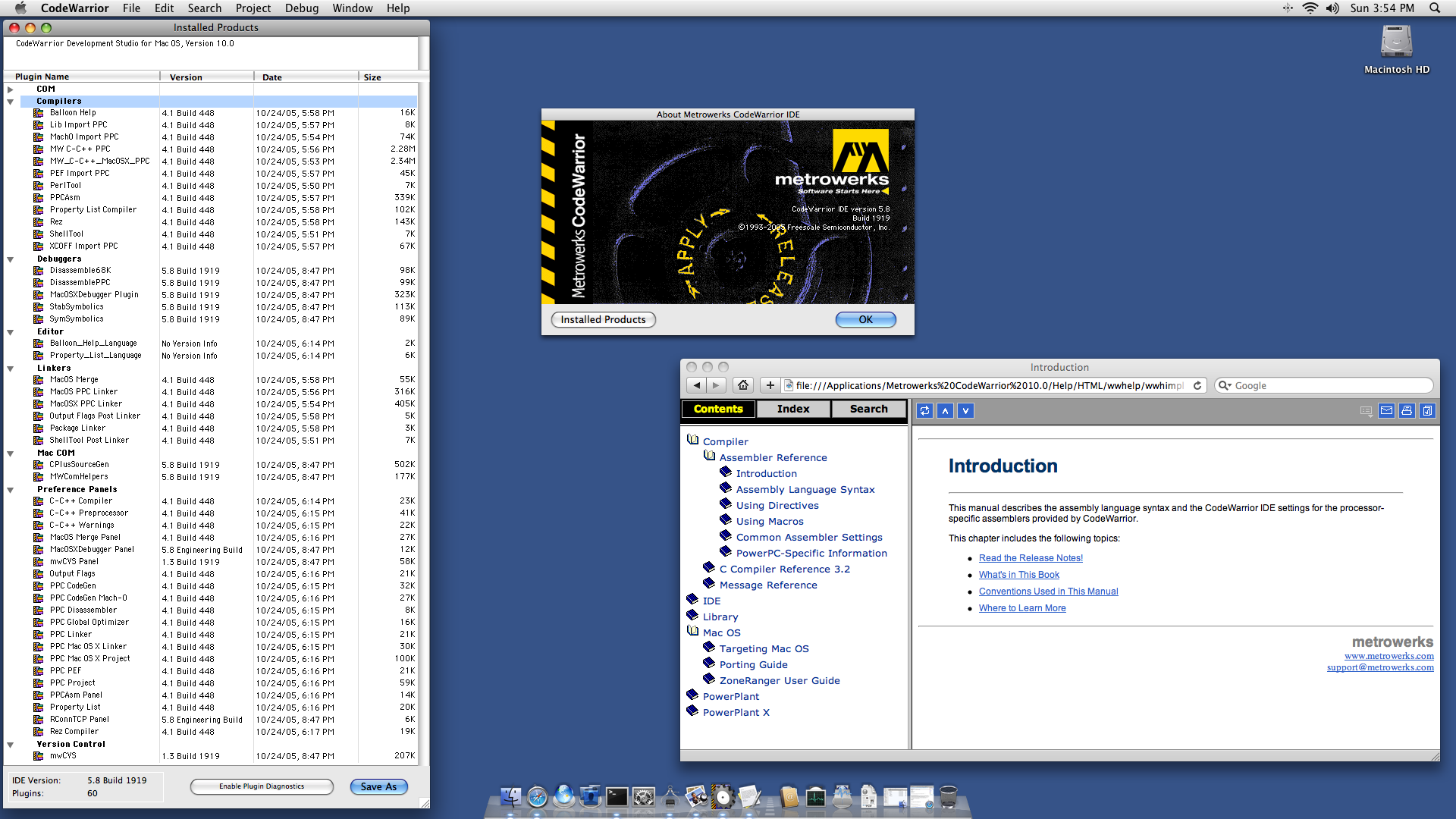The image size is (1456, 819).
Task: Open the Trash in the Dock
Action: click(x=948, y=797)
